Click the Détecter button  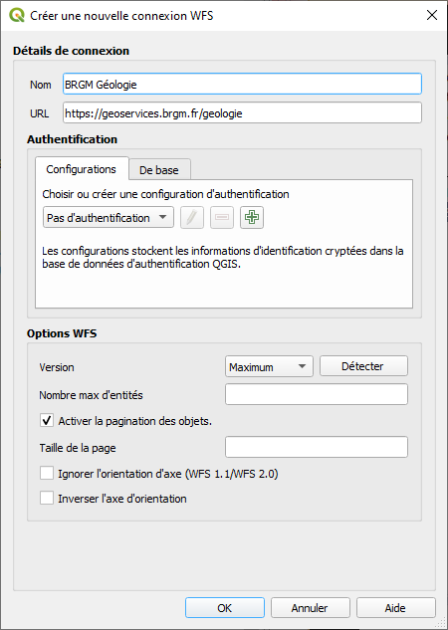coord(363,366)
